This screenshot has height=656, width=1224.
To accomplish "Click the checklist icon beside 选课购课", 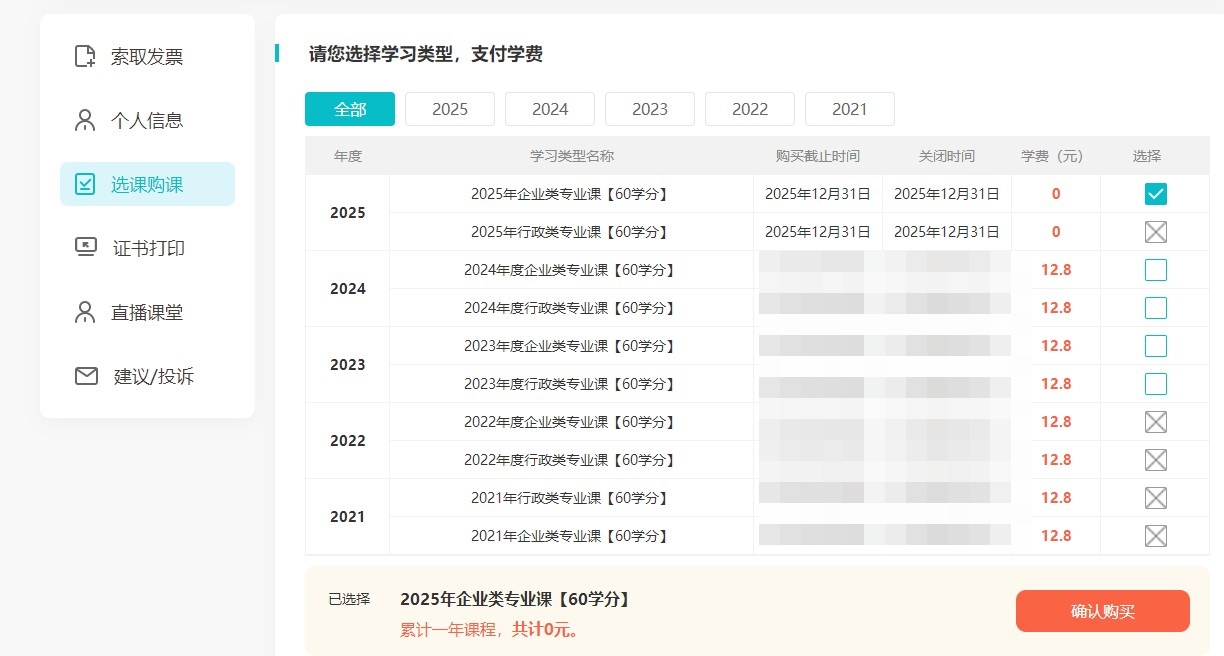I will [x=86, y=184].
